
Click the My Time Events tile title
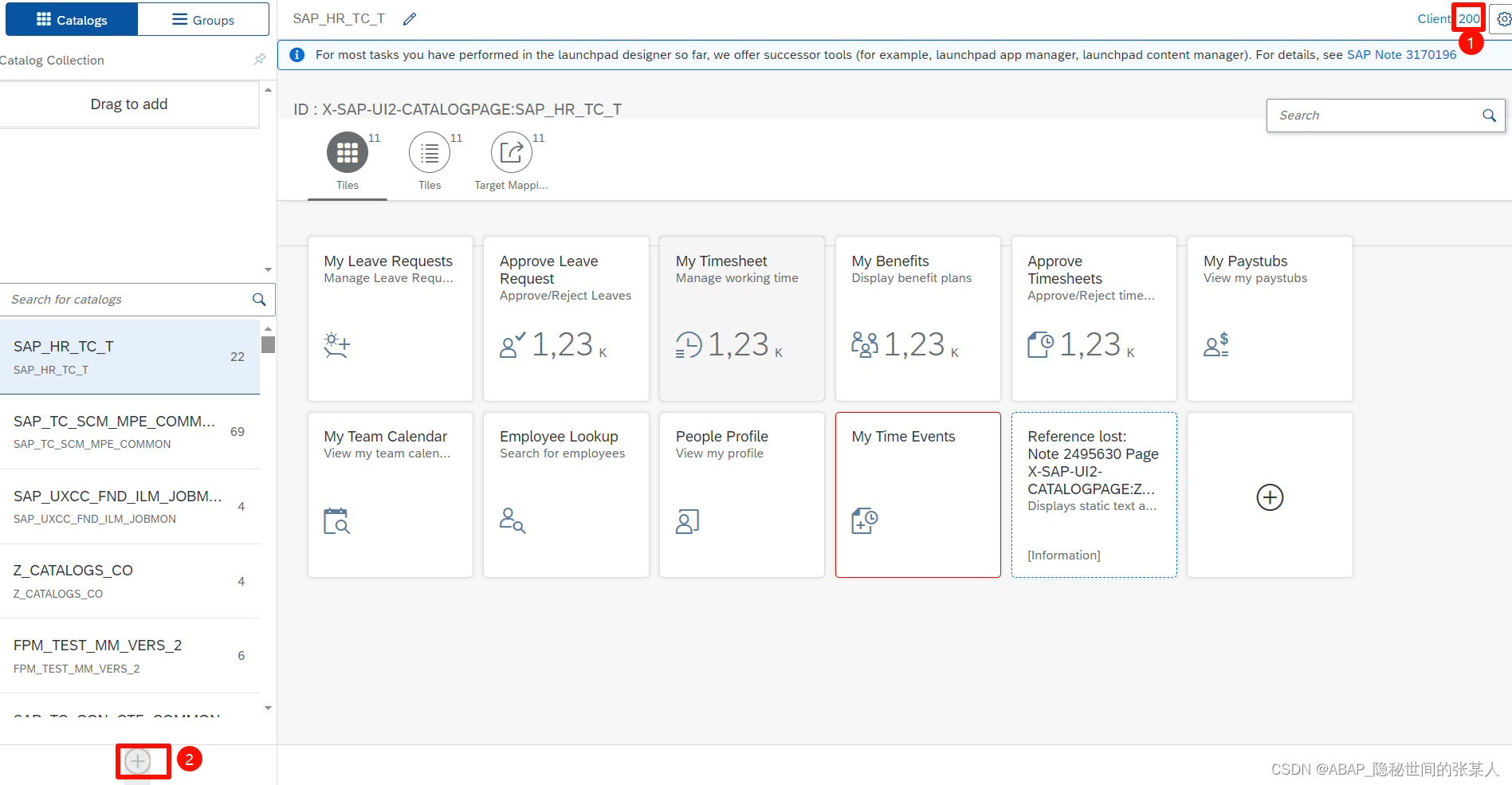tap(903, 437)
